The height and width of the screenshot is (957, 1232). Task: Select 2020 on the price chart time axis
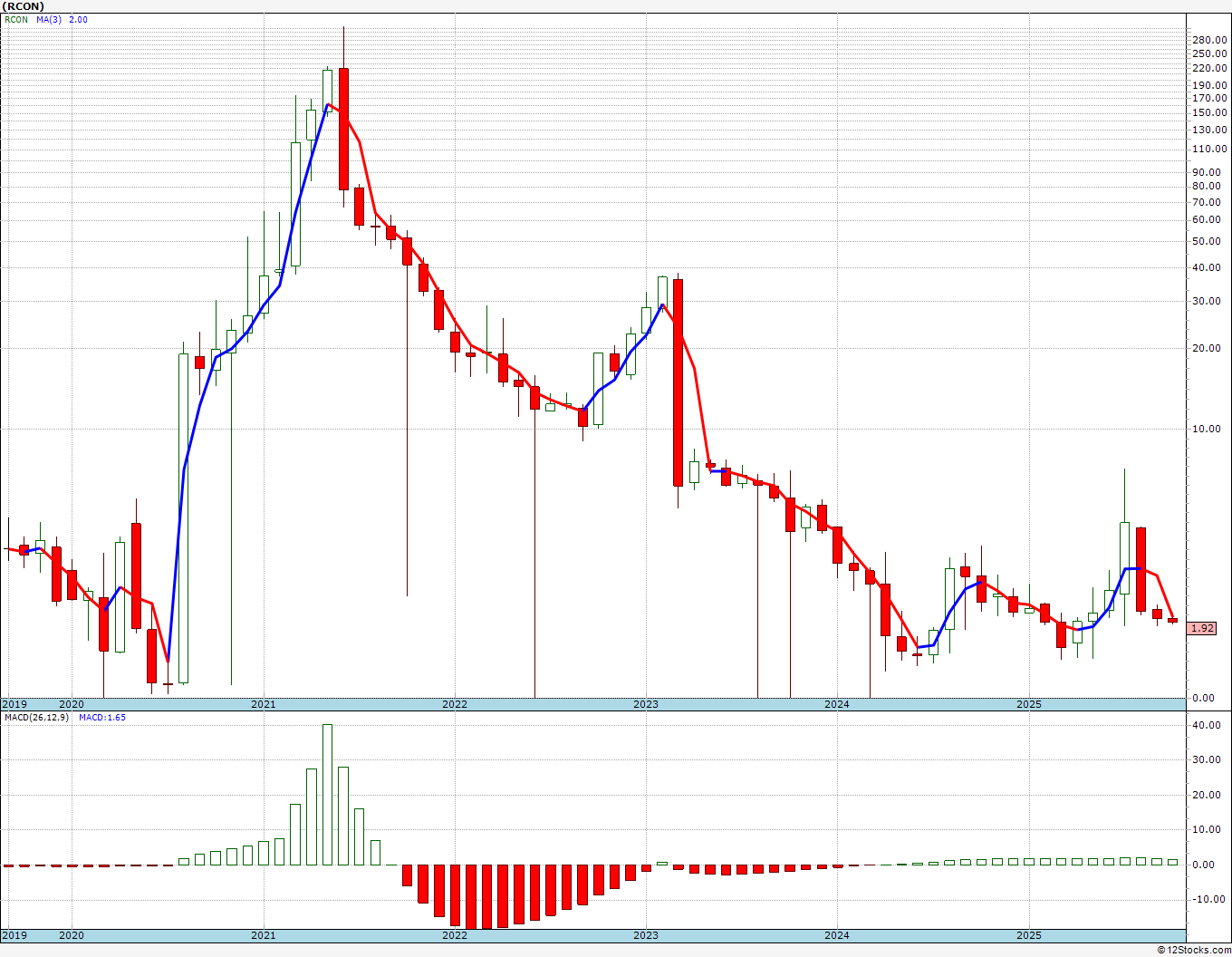71,704
